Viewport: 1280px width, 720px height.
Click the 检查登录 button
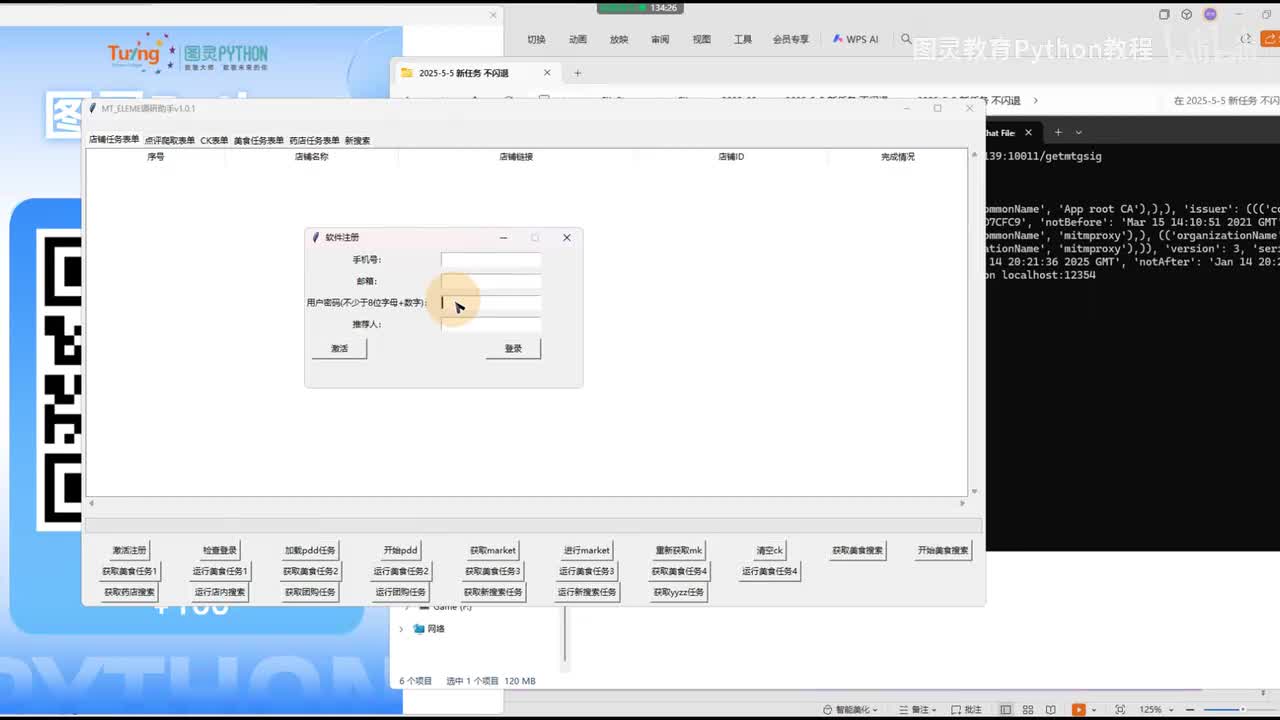pyautogui.click(x=220, y=550)
